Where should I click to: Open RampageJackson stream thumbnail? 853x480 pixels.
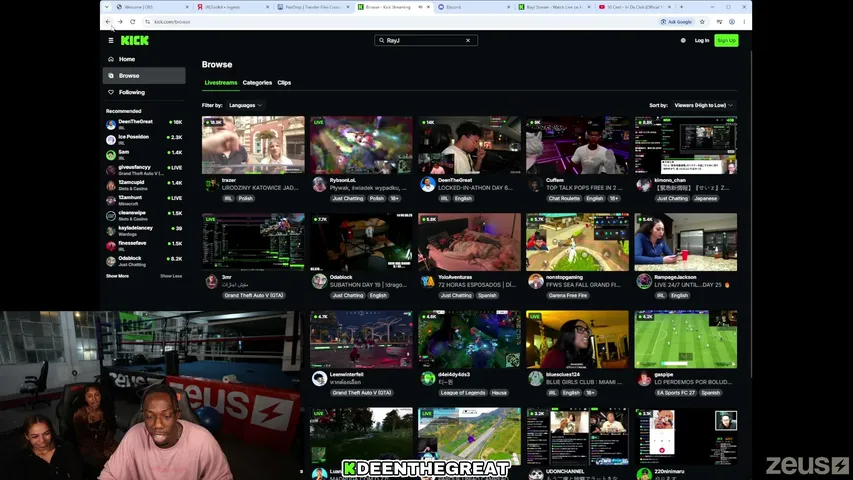685,242
